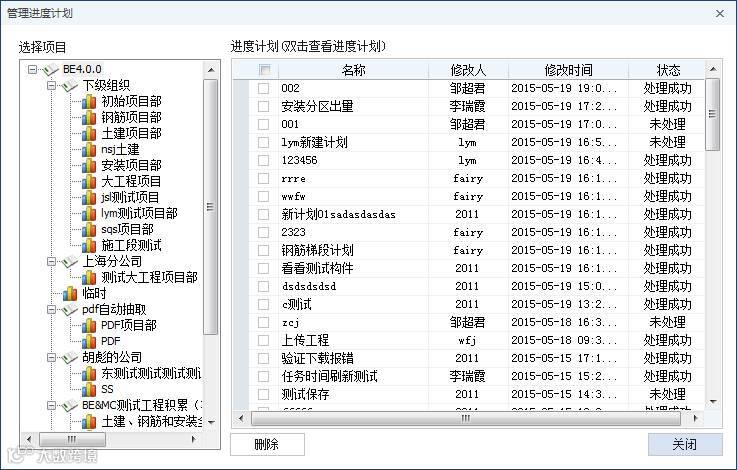Collapse the BE4.0.0 root node

(32, 70)
